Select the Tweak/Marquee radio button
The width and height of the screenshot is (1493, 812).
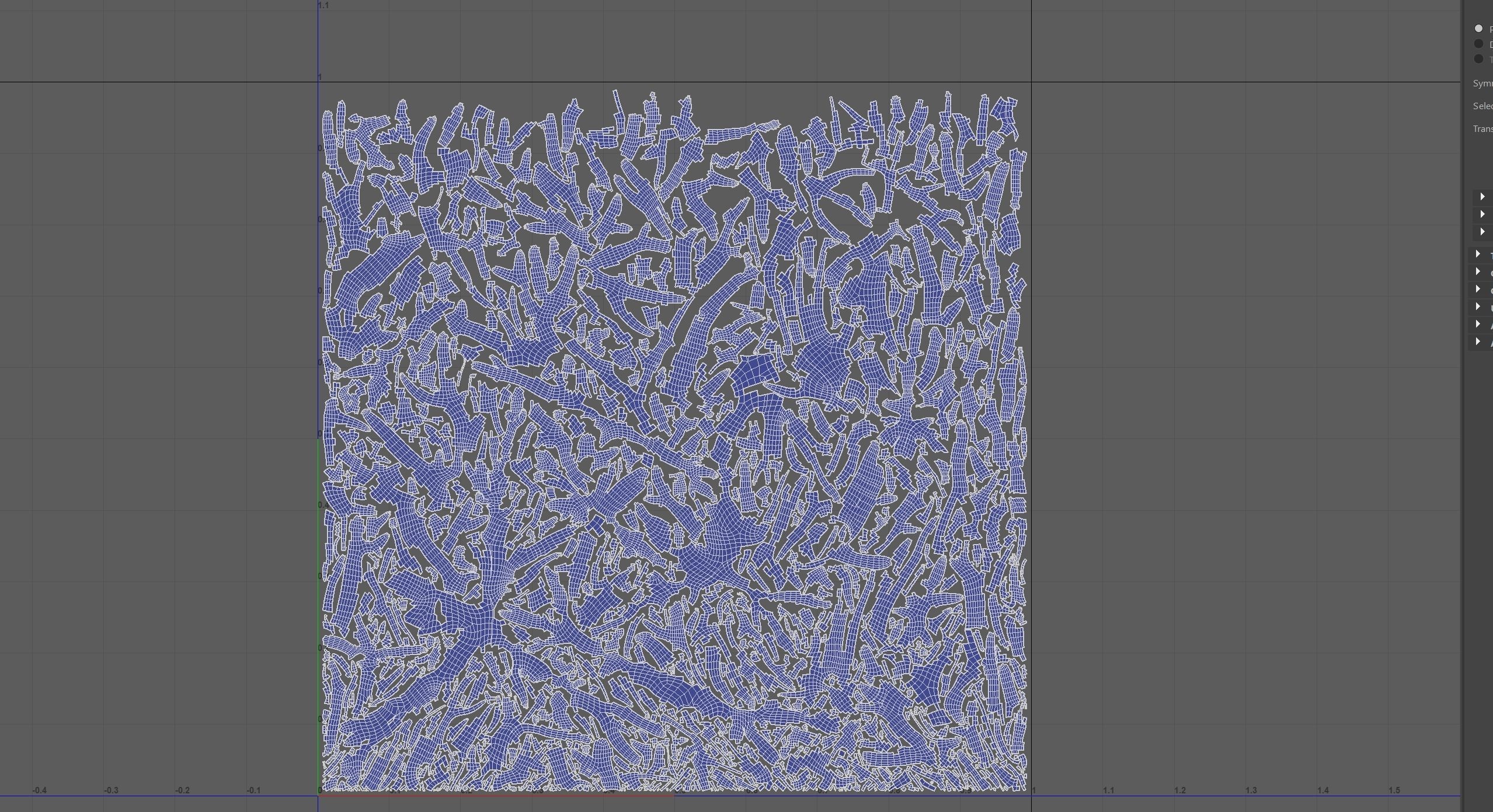(1478, 59)
